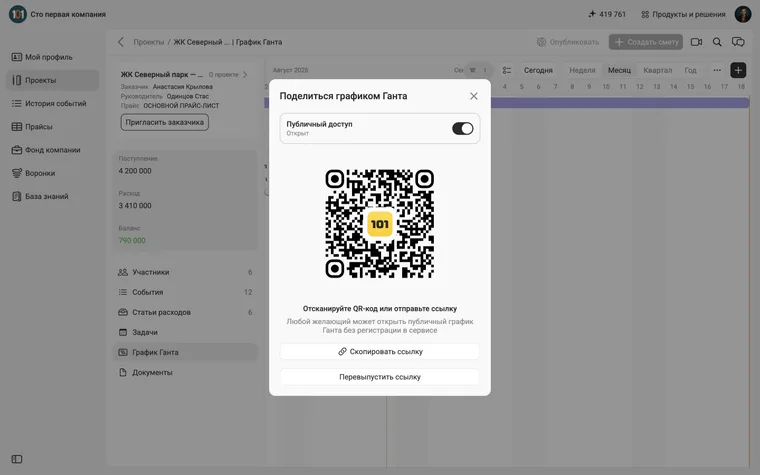Click the video camera icon

pos(697,42)
